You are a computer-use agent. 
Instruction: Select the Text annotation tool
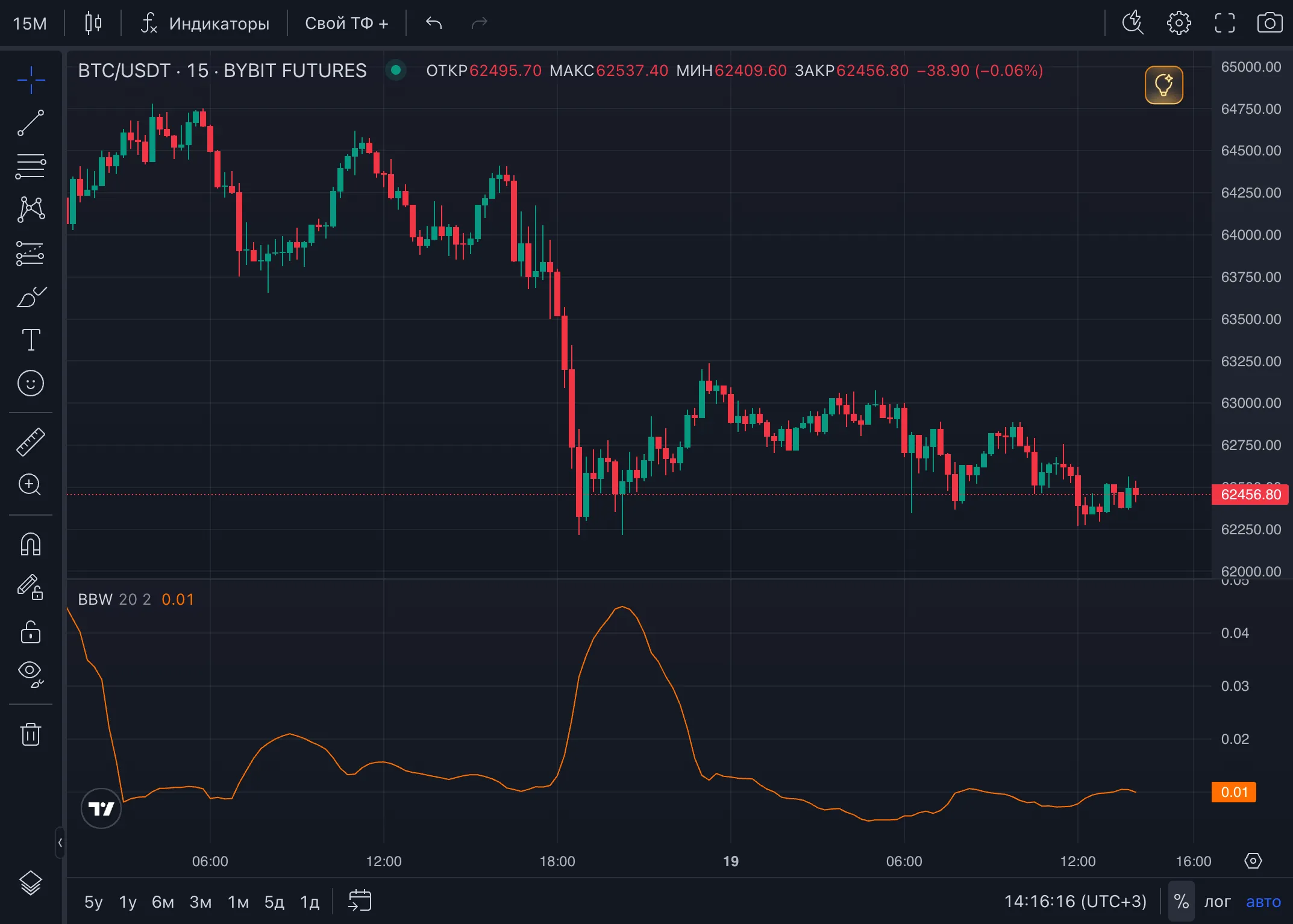(31, 340)
